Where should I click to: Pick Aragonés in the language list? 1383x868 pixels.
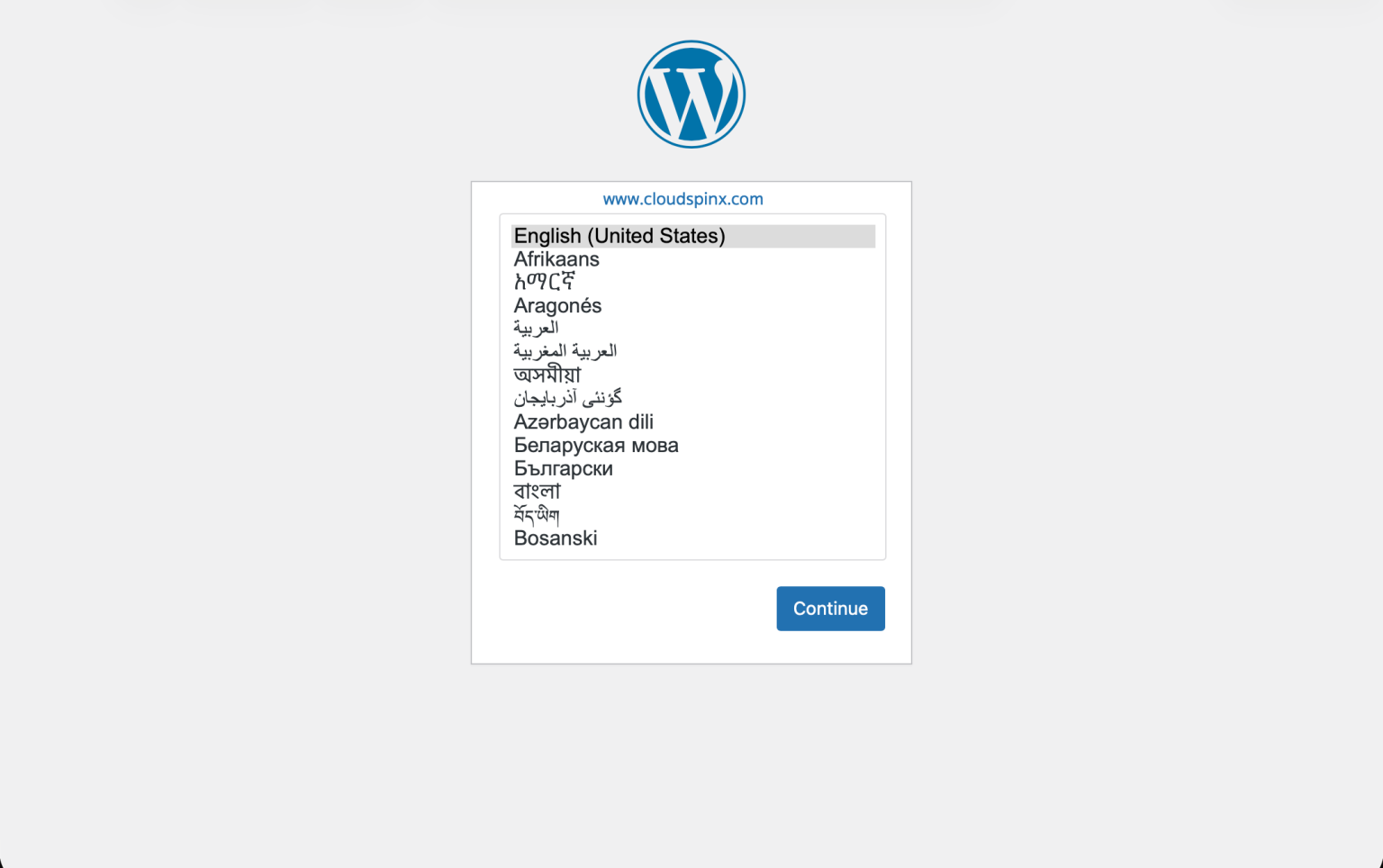[557, 306]
